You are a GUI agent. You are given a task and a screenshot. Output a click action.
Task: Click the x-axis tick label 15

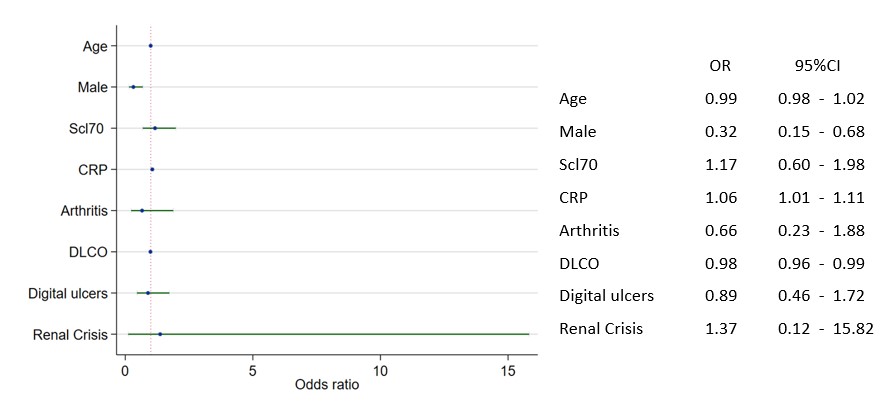point(507,369)
